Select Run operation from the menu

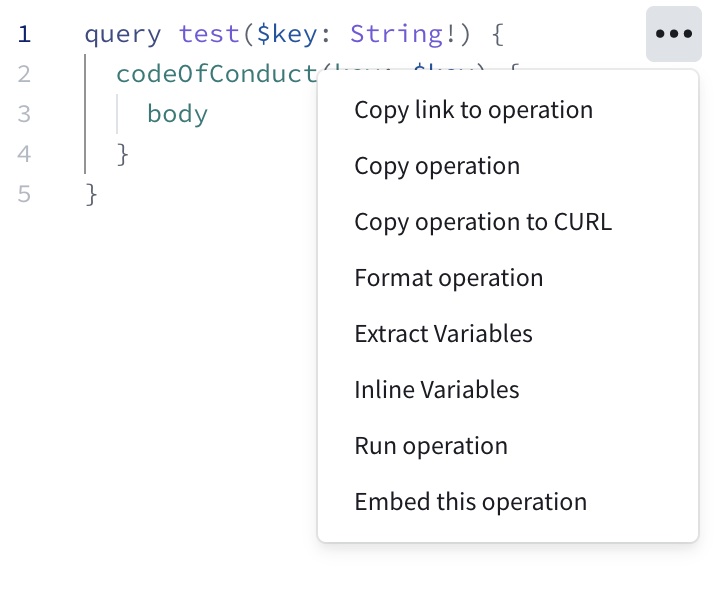(x=431, y=446)
